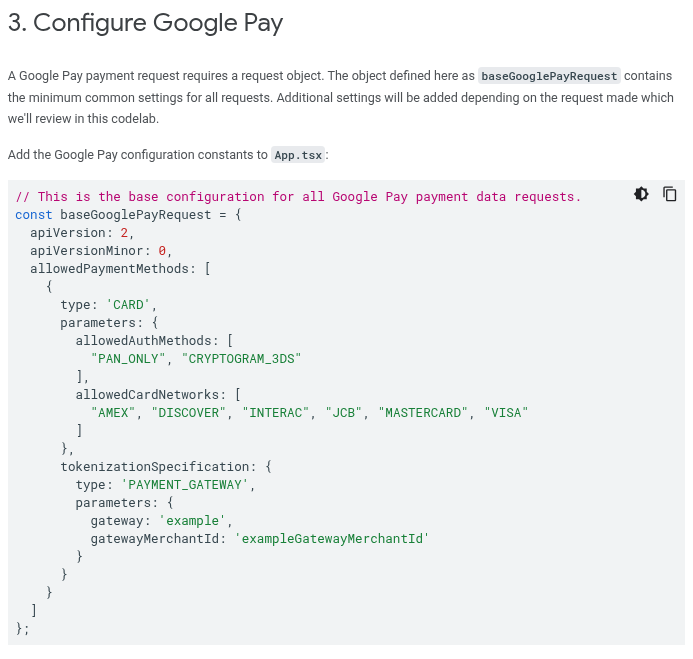Click the "DISCOVER" card network string
This screenshot has width=693, height=659.
tap(189, 413)
